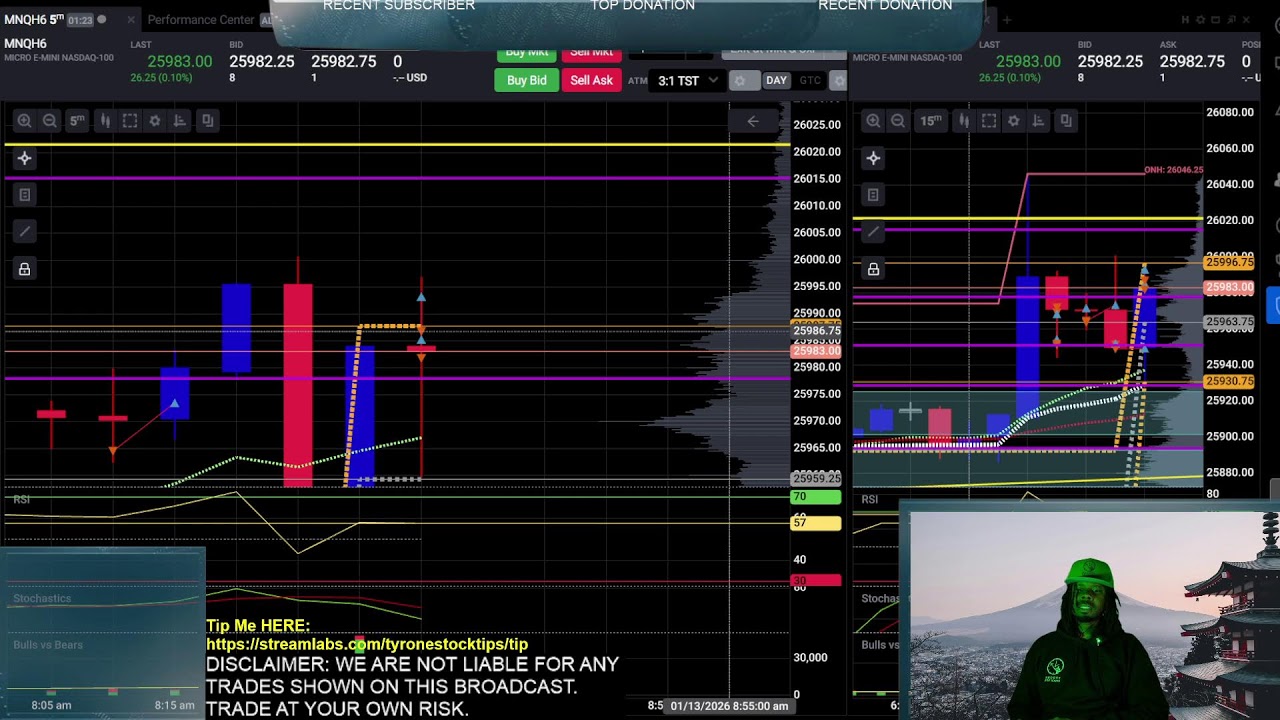Open 15m timeframe selector
Viewport: 1280px width, 720px height.
point(931,120)
